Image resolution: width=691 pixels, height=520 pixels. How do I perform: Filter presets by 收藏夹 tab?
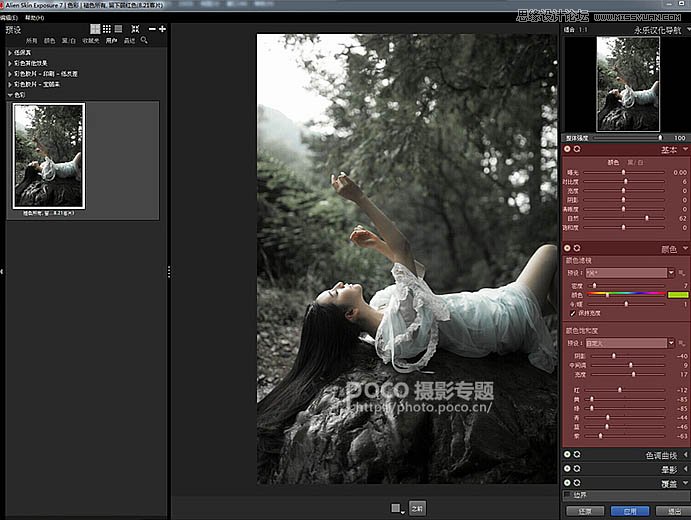(91, 41)
